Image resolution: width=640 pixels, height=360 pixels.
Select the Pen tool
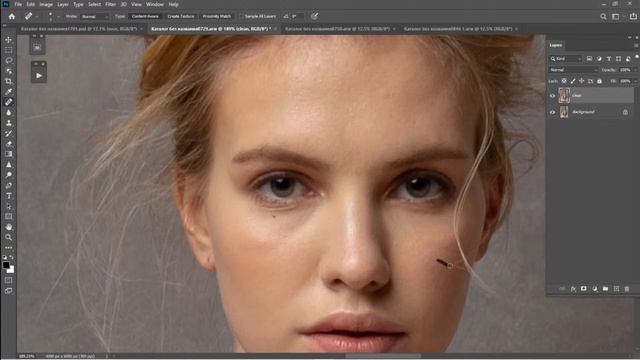pos(9,185)
